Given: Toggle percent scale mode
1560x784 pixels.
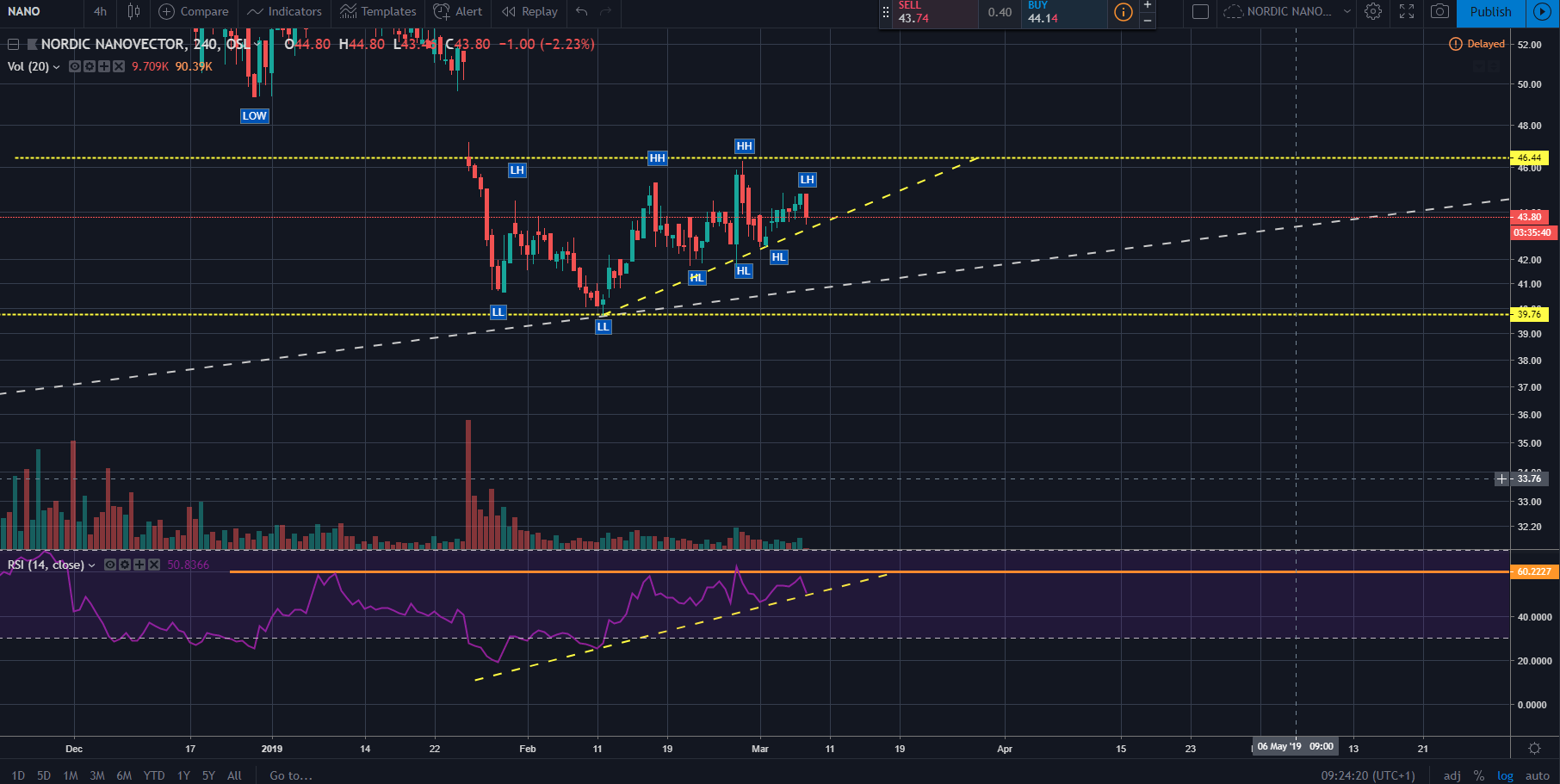Looking at the screenshot, I should 1479,775.
